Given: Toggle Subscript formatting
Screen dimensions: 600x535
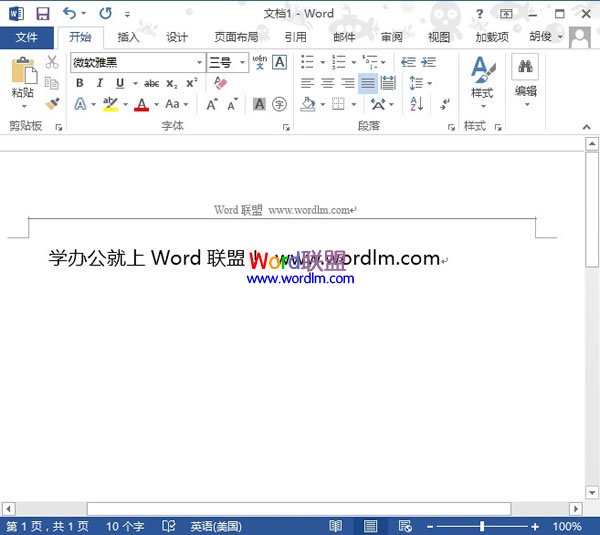Looking at the screenshot, I should pos(172,83).
